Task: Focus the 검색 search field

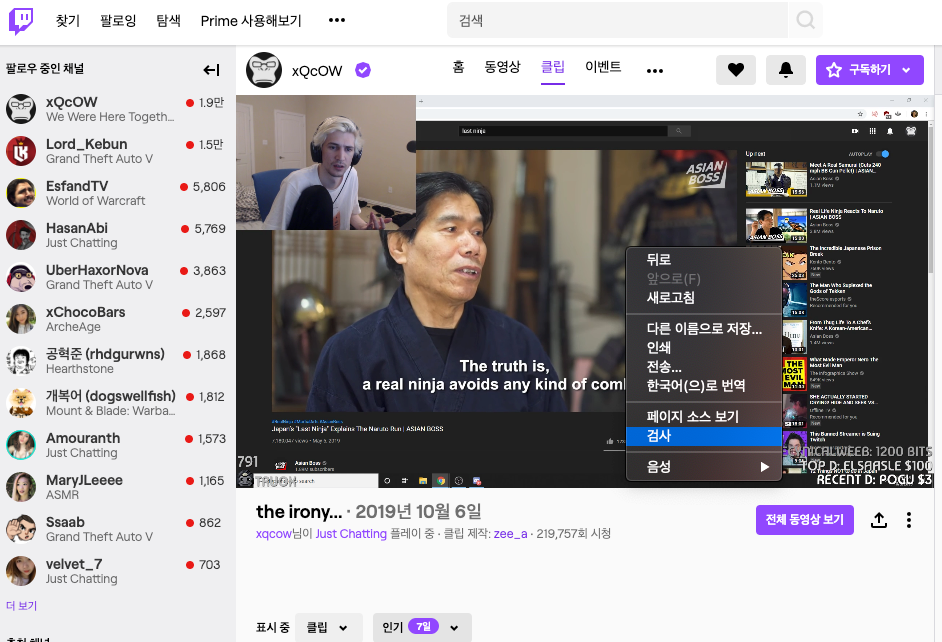Action: [618, 20]
